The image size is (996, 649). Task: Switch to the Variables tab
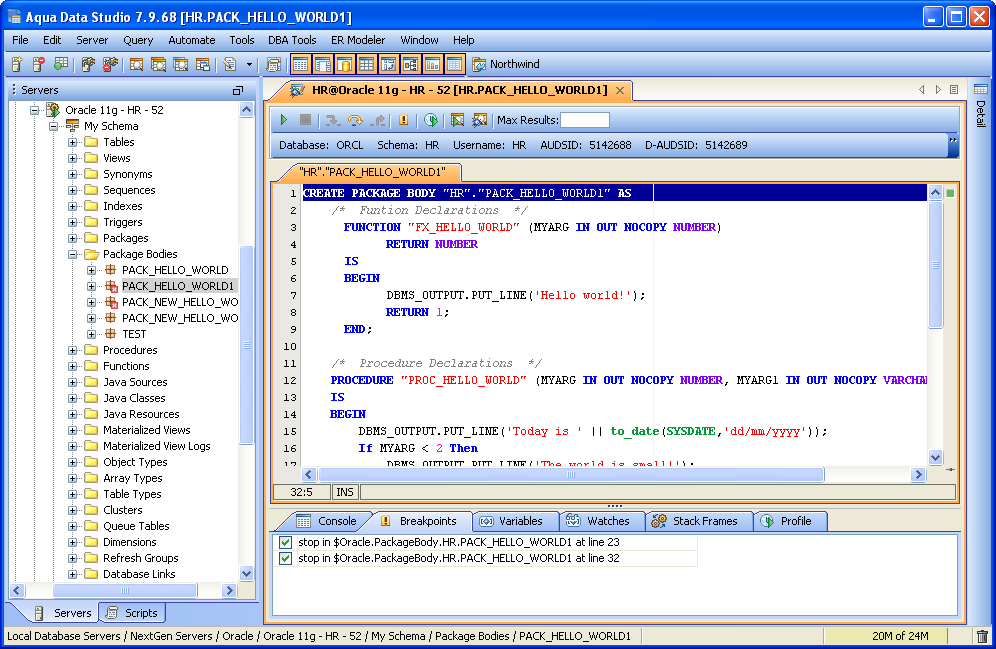(511, 521)
